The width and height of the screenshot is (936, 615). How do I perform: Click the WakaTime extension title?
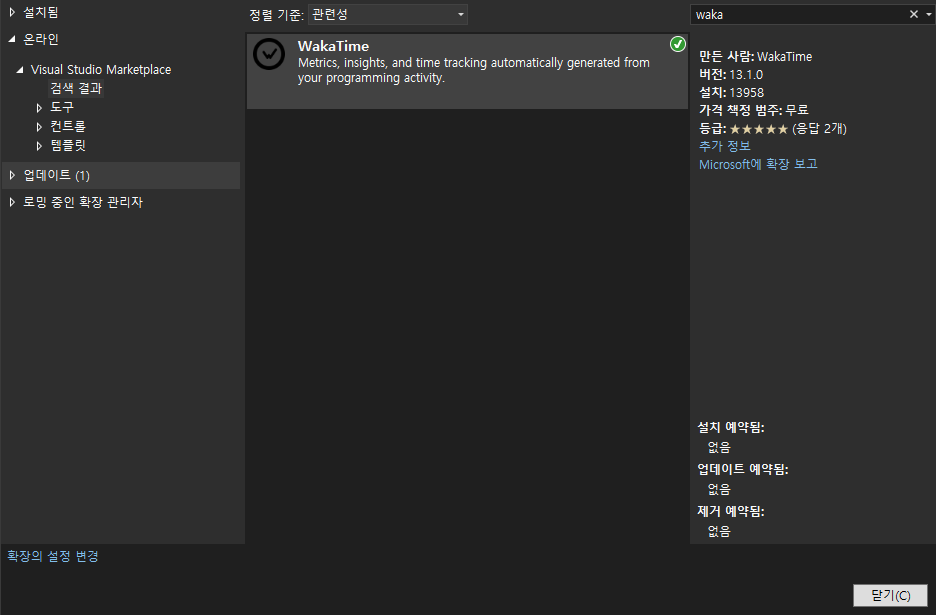coord(333,46)
